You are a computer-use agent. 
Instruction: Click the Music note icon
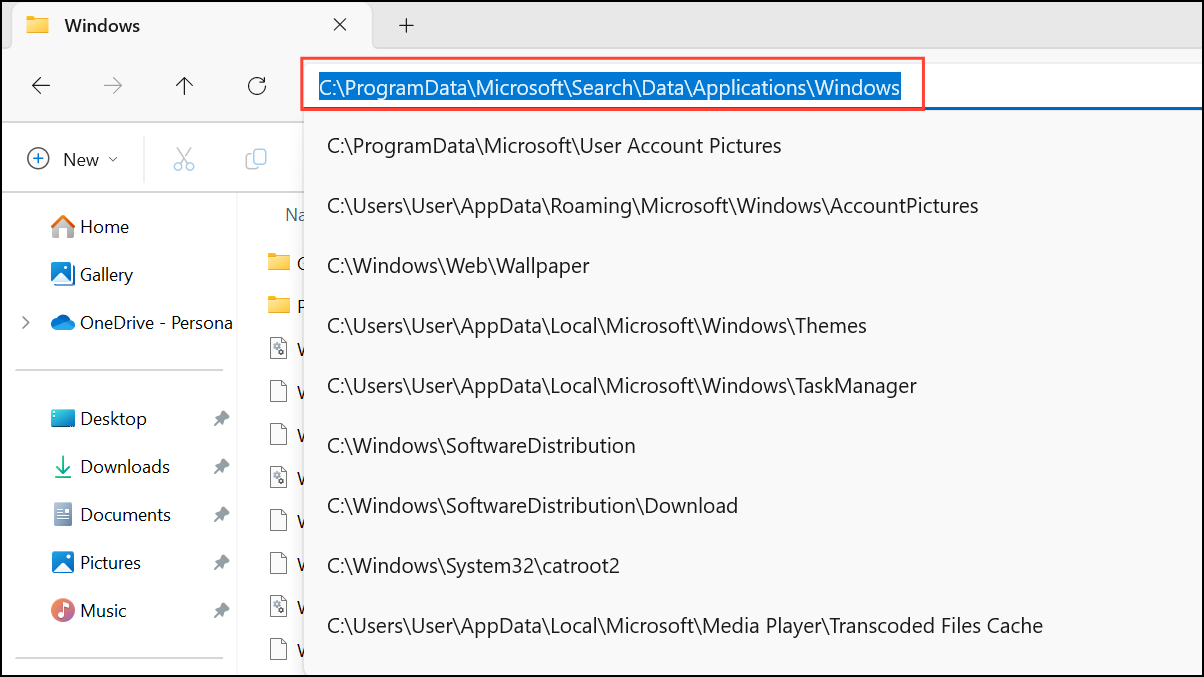click(62, 610)
